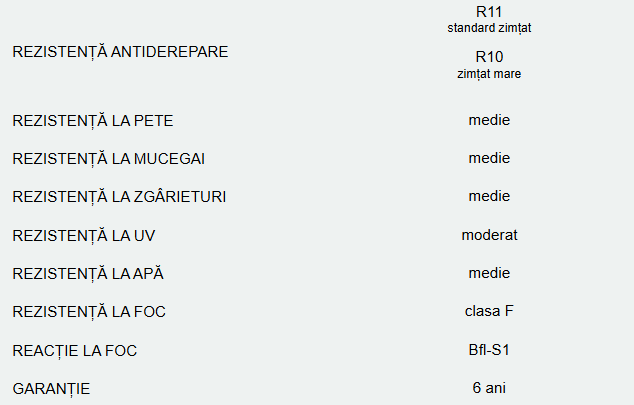Viewport: 634px width, 405px height.
Task: Click the REZISTENȚĂ ANTIDEREPARE label
Action: click(x=120, y=52)
